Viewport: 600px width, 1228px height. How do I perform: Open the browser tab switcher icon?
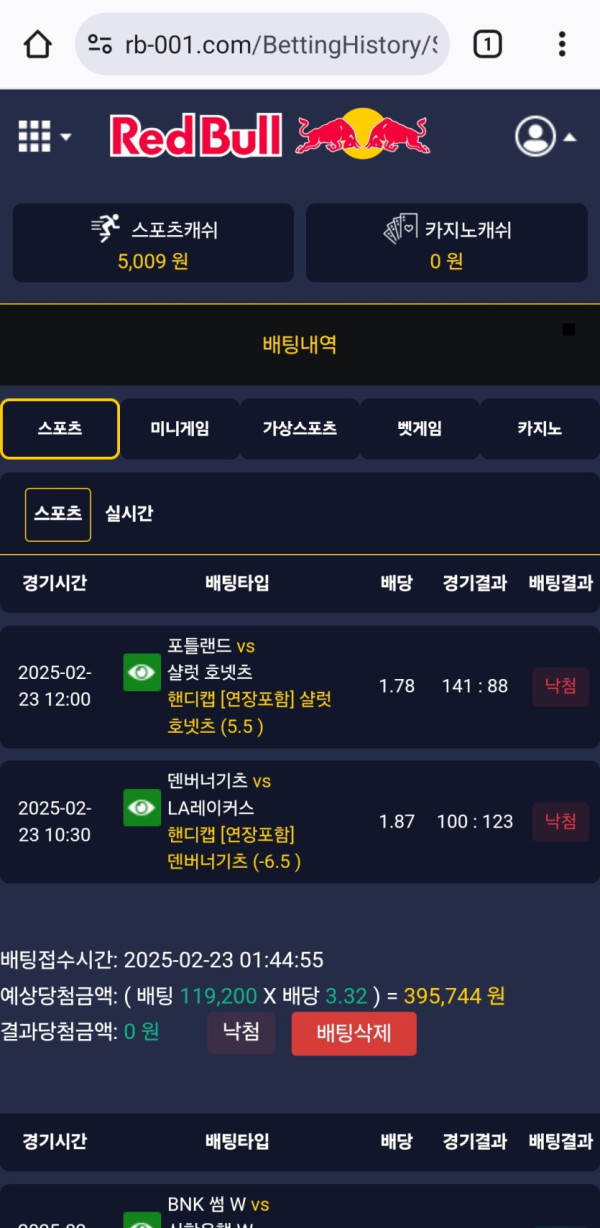tap(487, 44)
